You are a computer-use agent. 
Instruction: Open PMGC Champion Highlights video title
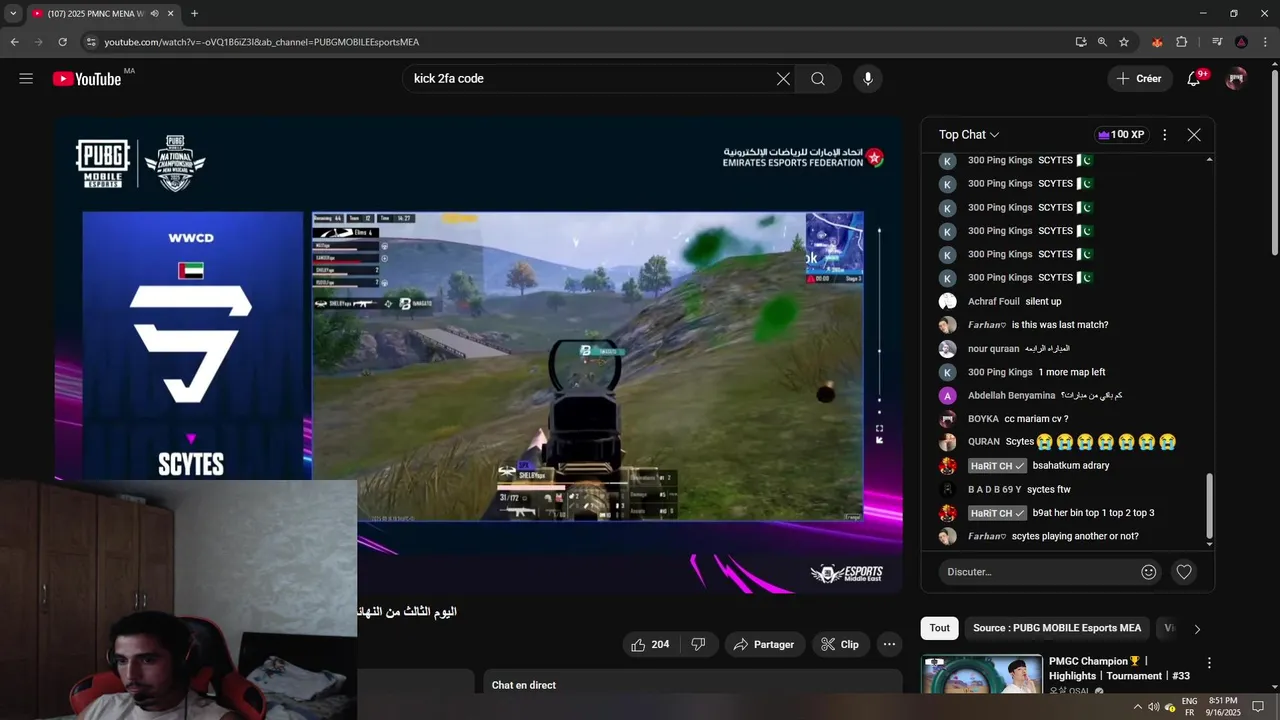point(1119,668)
